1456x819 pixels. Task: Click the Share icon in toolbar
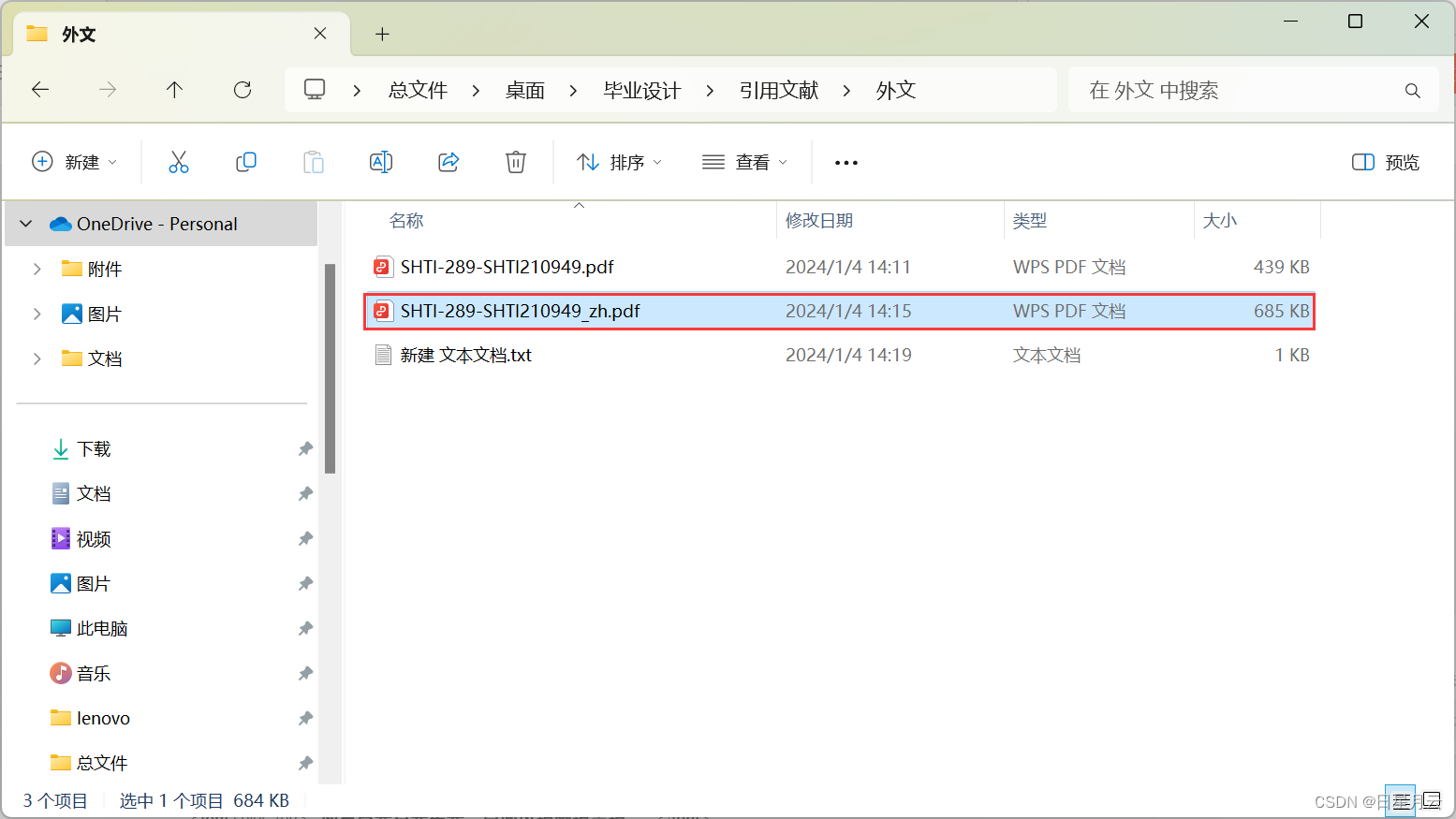coord(449,162)
